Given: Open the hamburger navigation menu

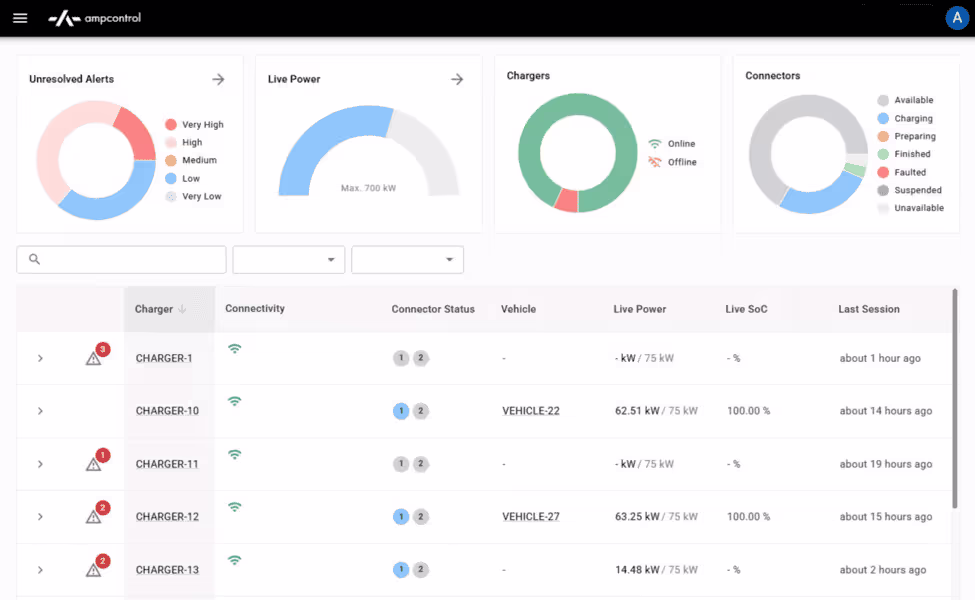Looking at the screenshot, I should (x=20, y=18).
